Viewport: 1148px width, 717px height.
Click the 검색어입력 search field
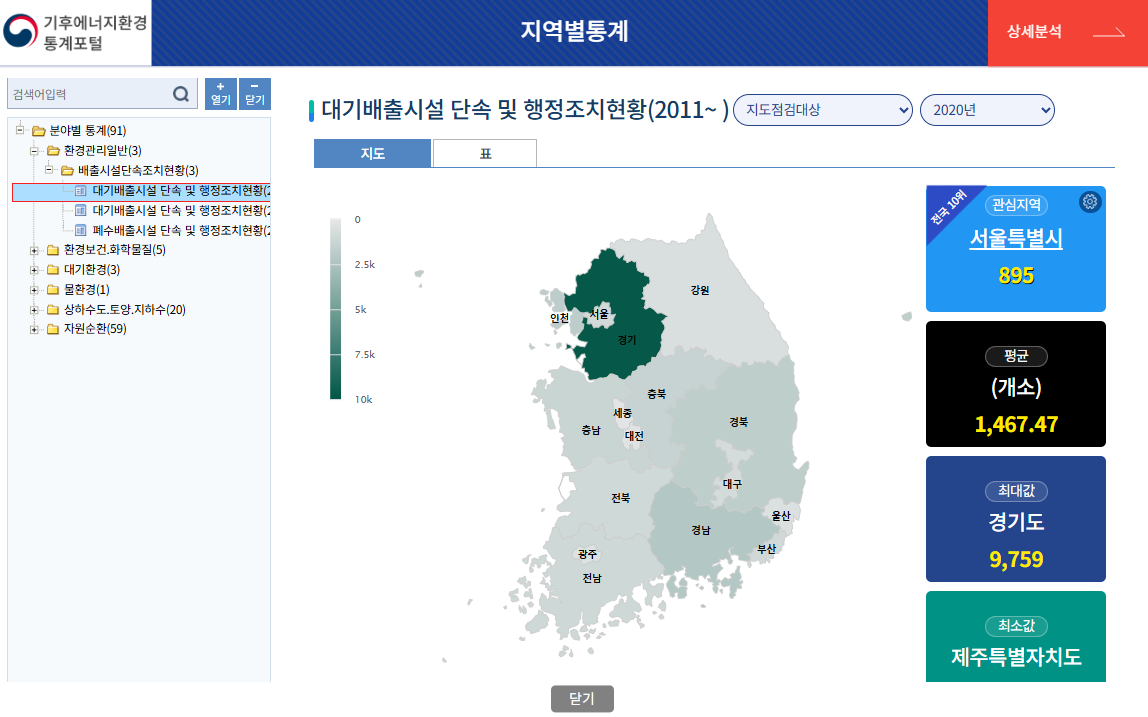pyautogui.click(x=90, y=94)
